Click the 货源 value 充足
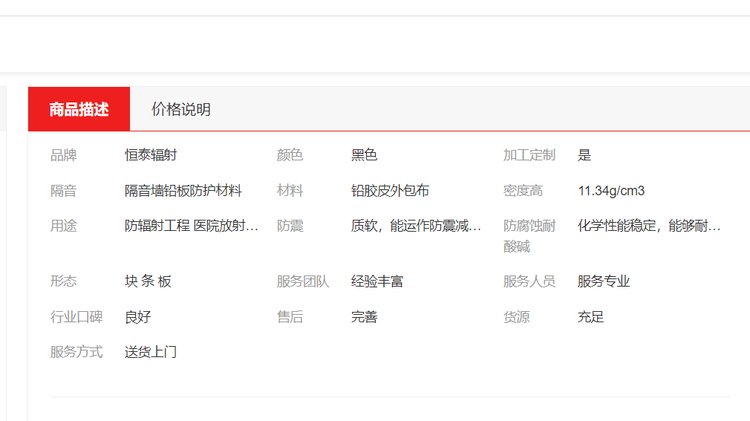 [x=590, y=317]
